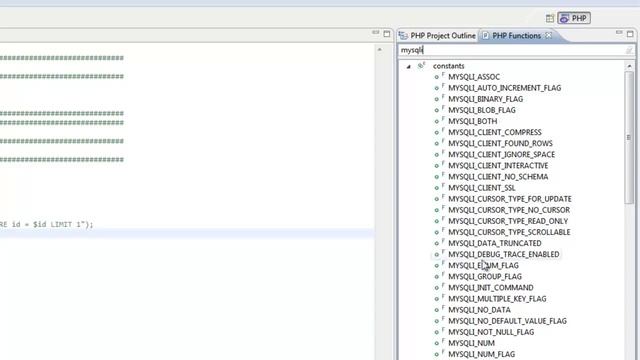Select MYSQLI_DATA_TRUNCATED constant

pos(495,243)
